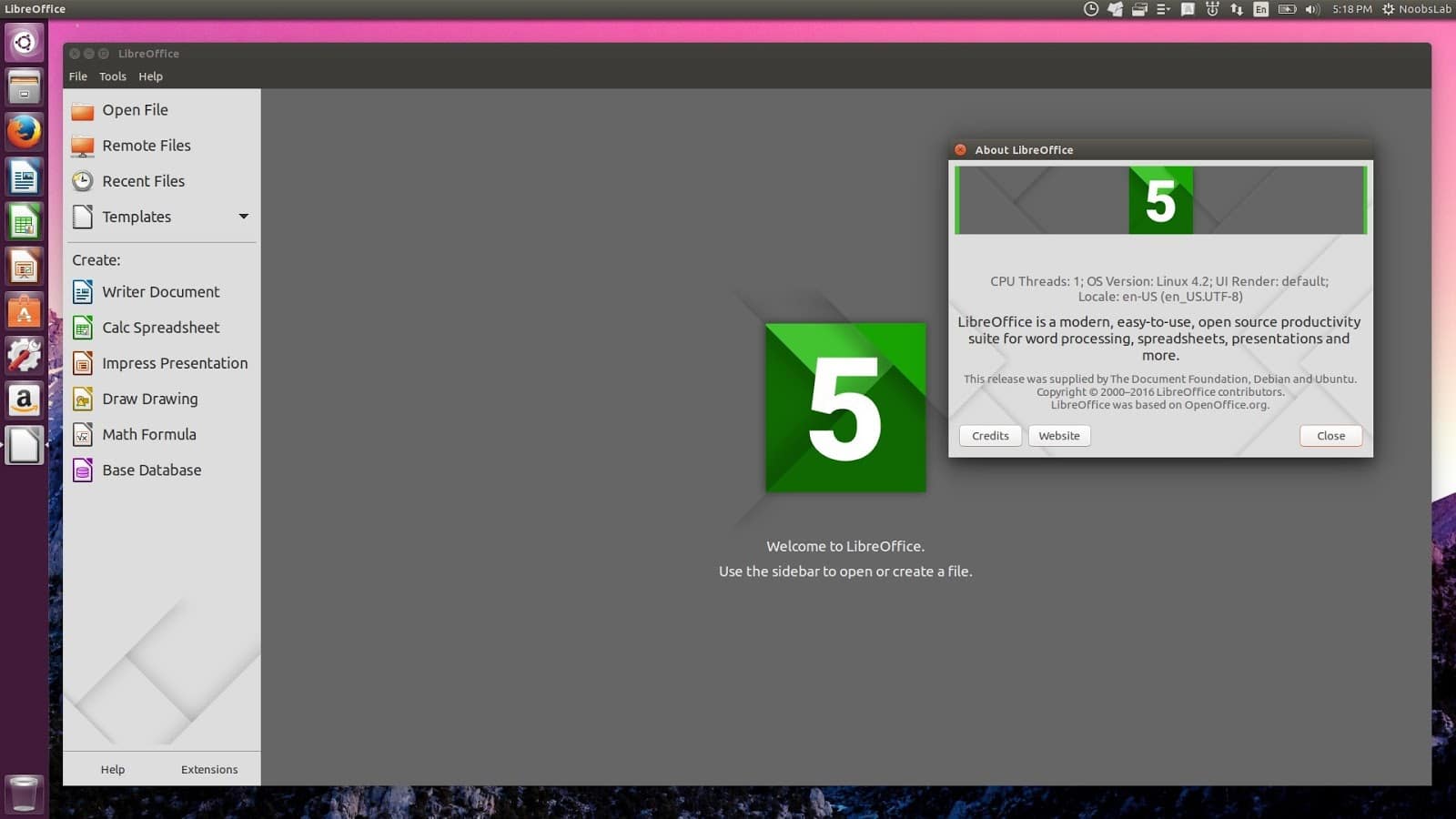This screenshot has height=819, width=1456.
Task: Click the Impress Presentation icon
Action: tap(83, 363)
